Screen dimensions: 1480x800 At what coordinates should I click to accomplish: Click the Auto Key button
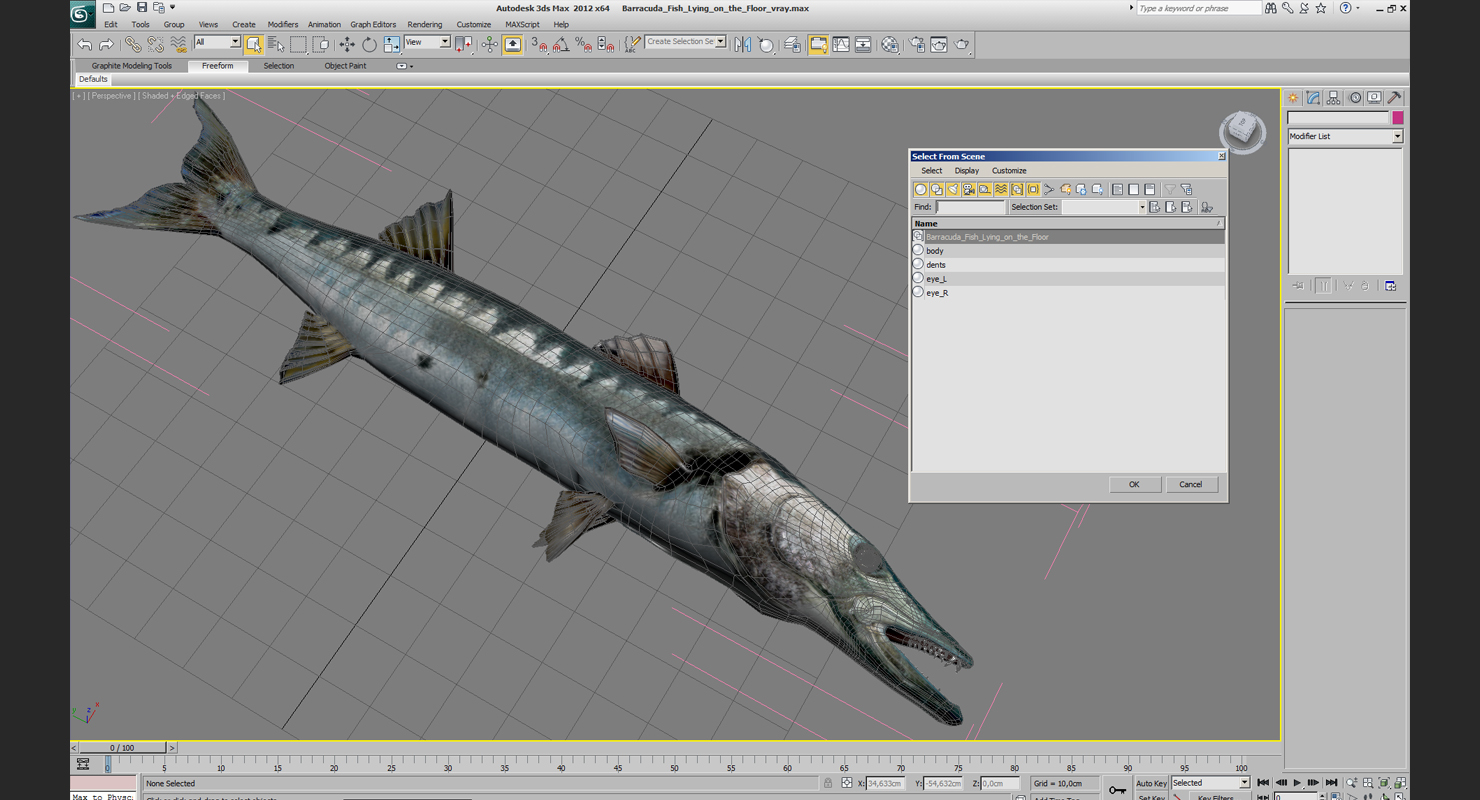pyautogui.click(x=1151, y=783)
